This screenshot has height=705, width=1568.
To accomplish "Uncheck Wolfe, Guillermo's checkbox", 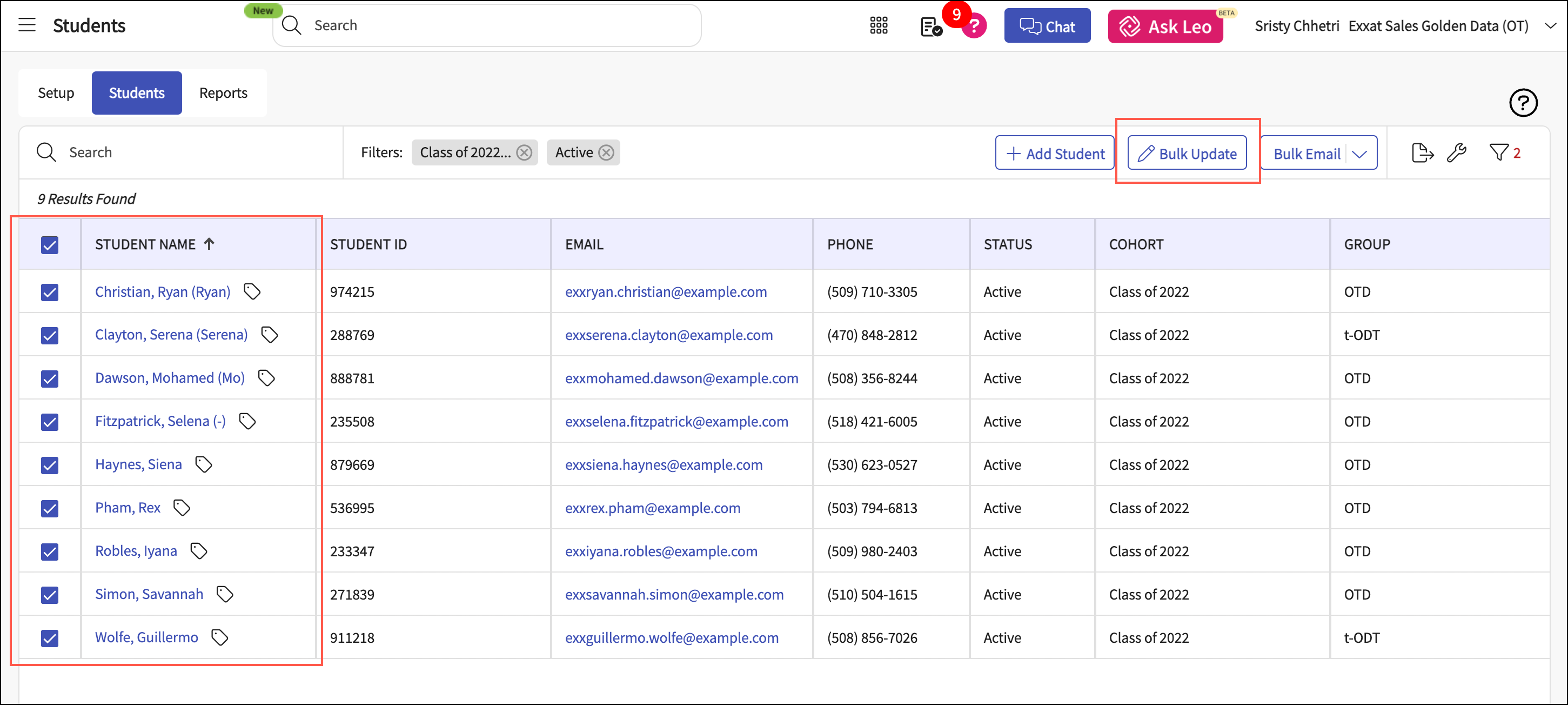I will (50, 638).
